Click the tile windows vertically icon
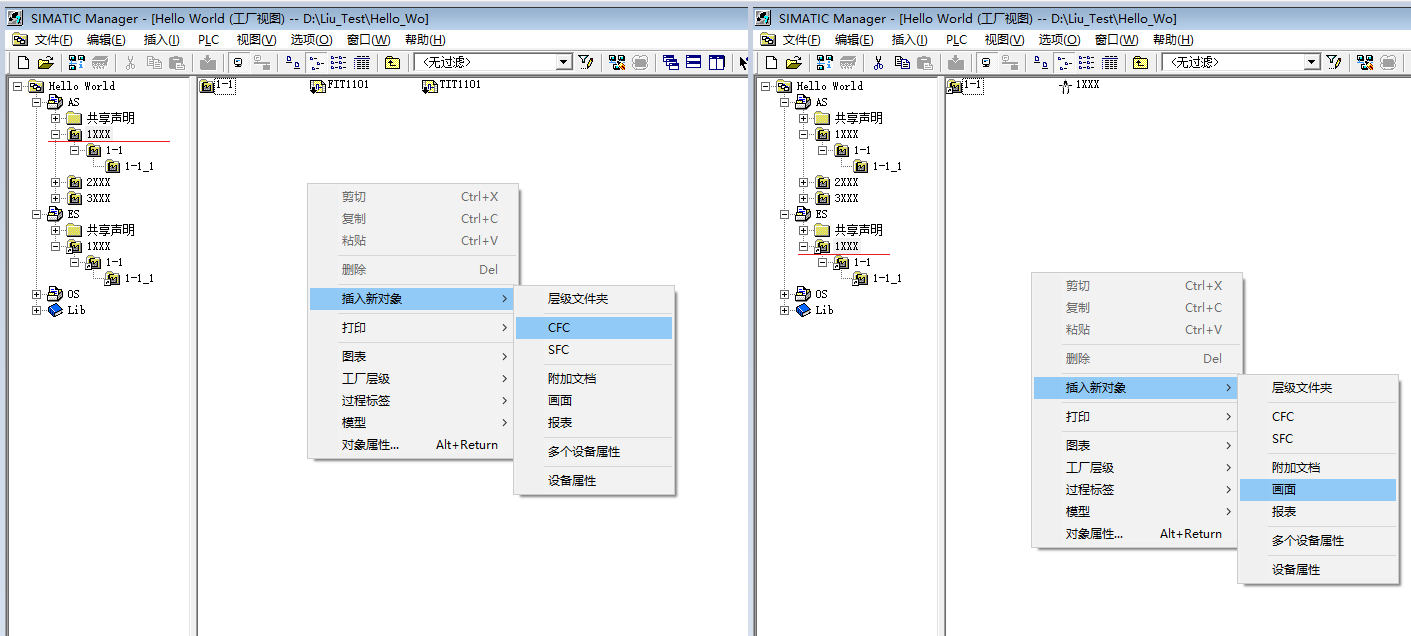 716,62
